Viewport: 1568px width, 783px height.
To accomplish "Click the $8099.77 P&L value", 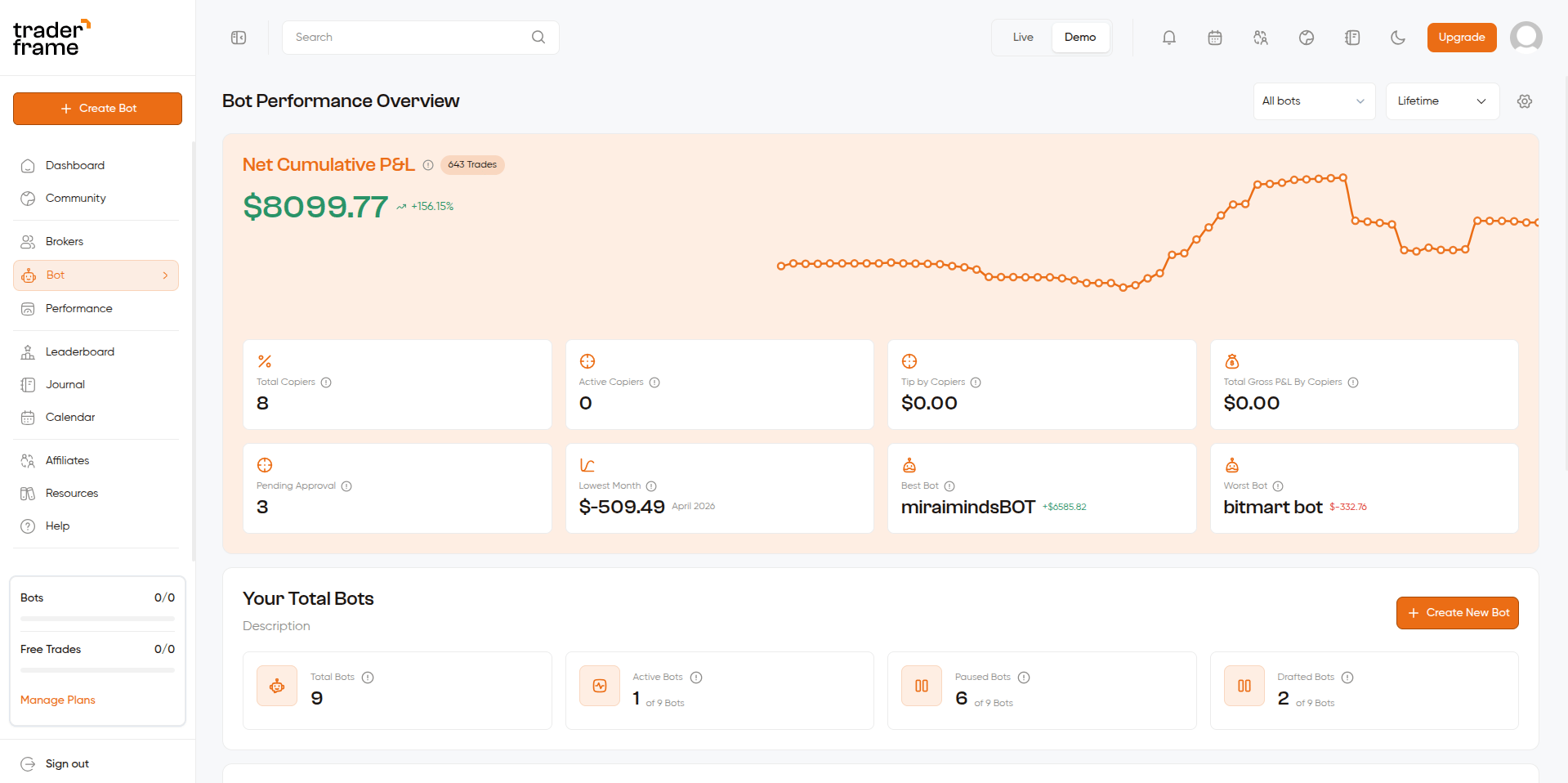I will (315, 207).
